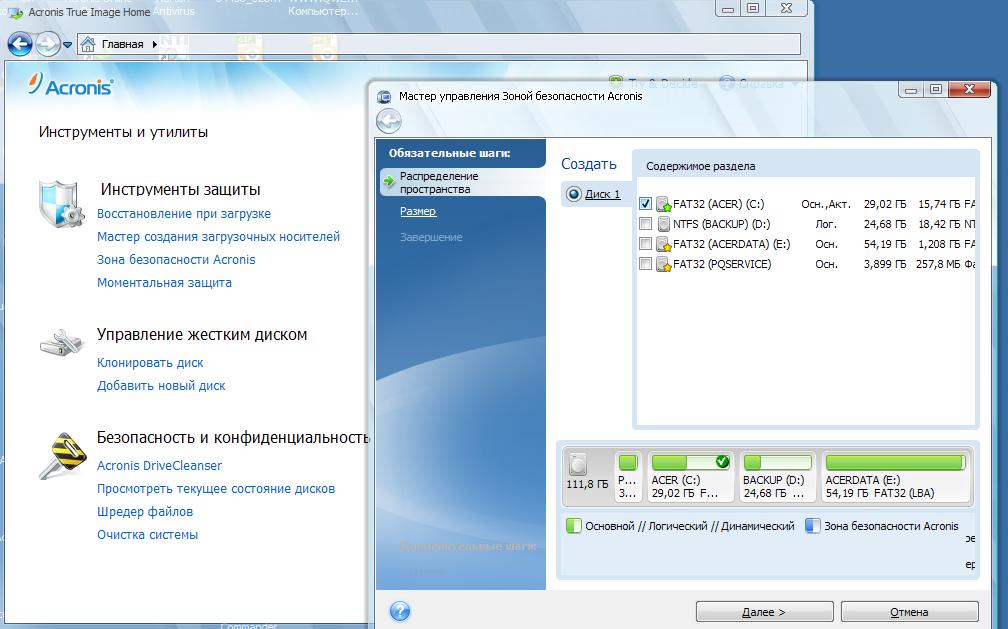Screen dimensions: 1008x629
Task: Click the Далее > button
Action: click(x=764, y=612)
